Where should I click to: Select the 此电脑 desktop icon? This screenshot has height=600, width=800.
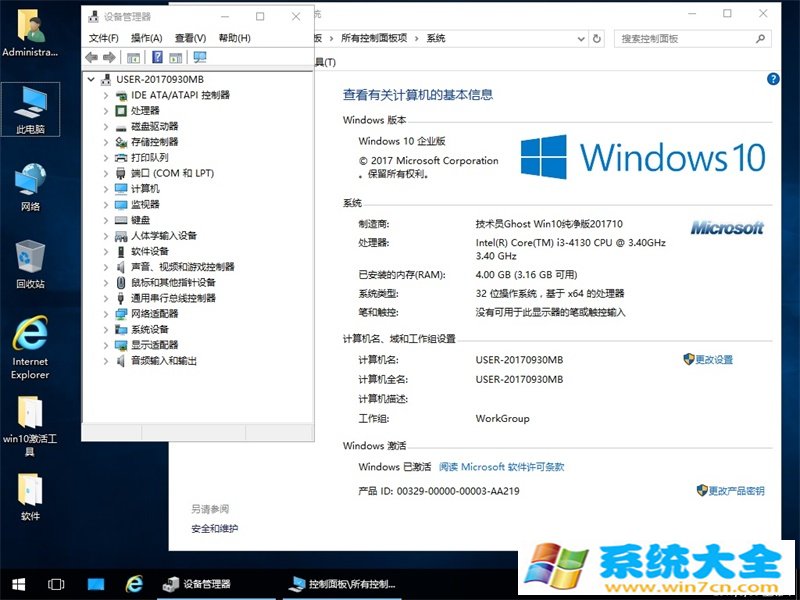[x=30, y=109]
